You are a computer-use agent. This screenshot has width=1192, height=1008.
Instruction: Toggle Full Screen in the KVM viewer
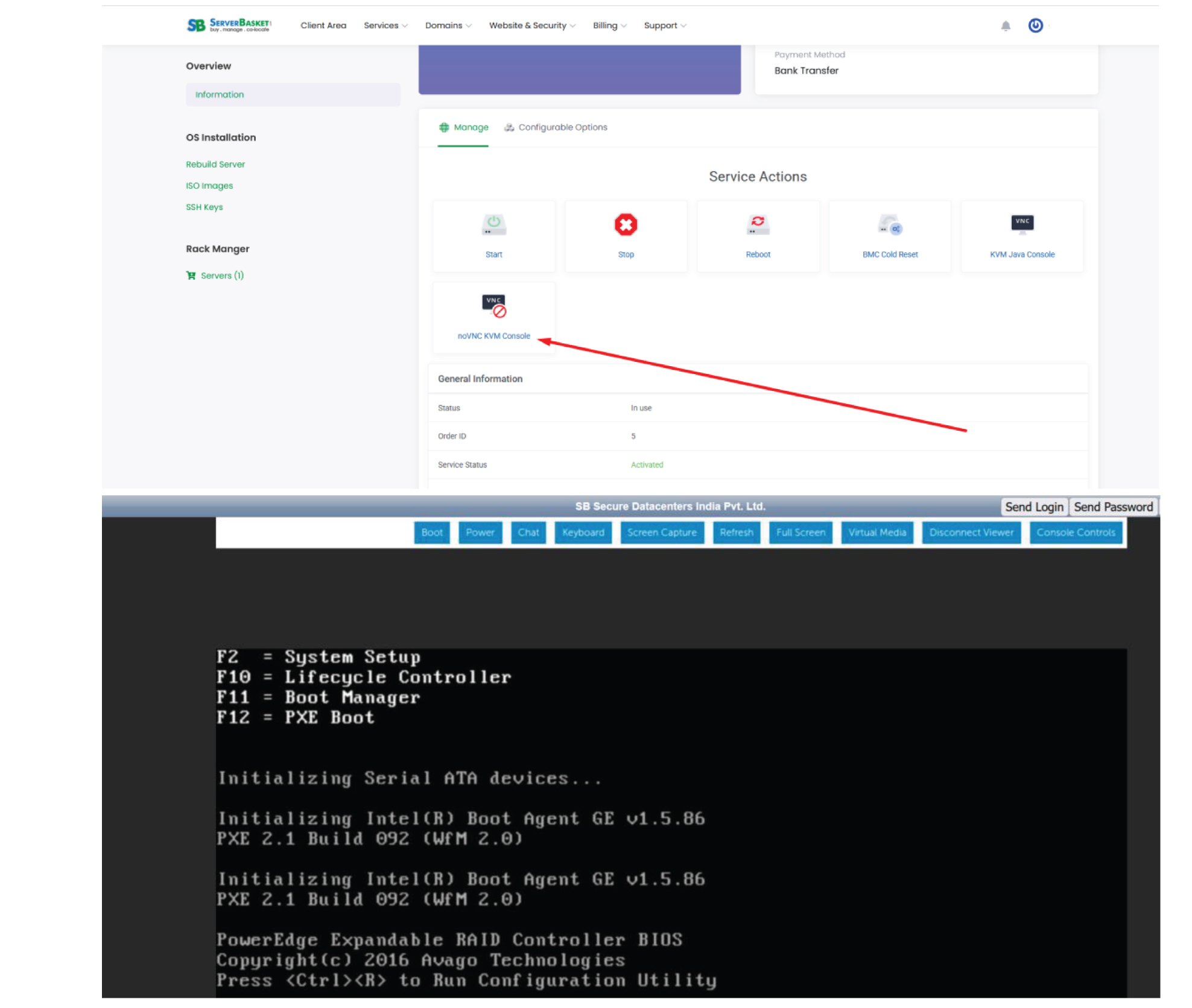click(800, 532)
